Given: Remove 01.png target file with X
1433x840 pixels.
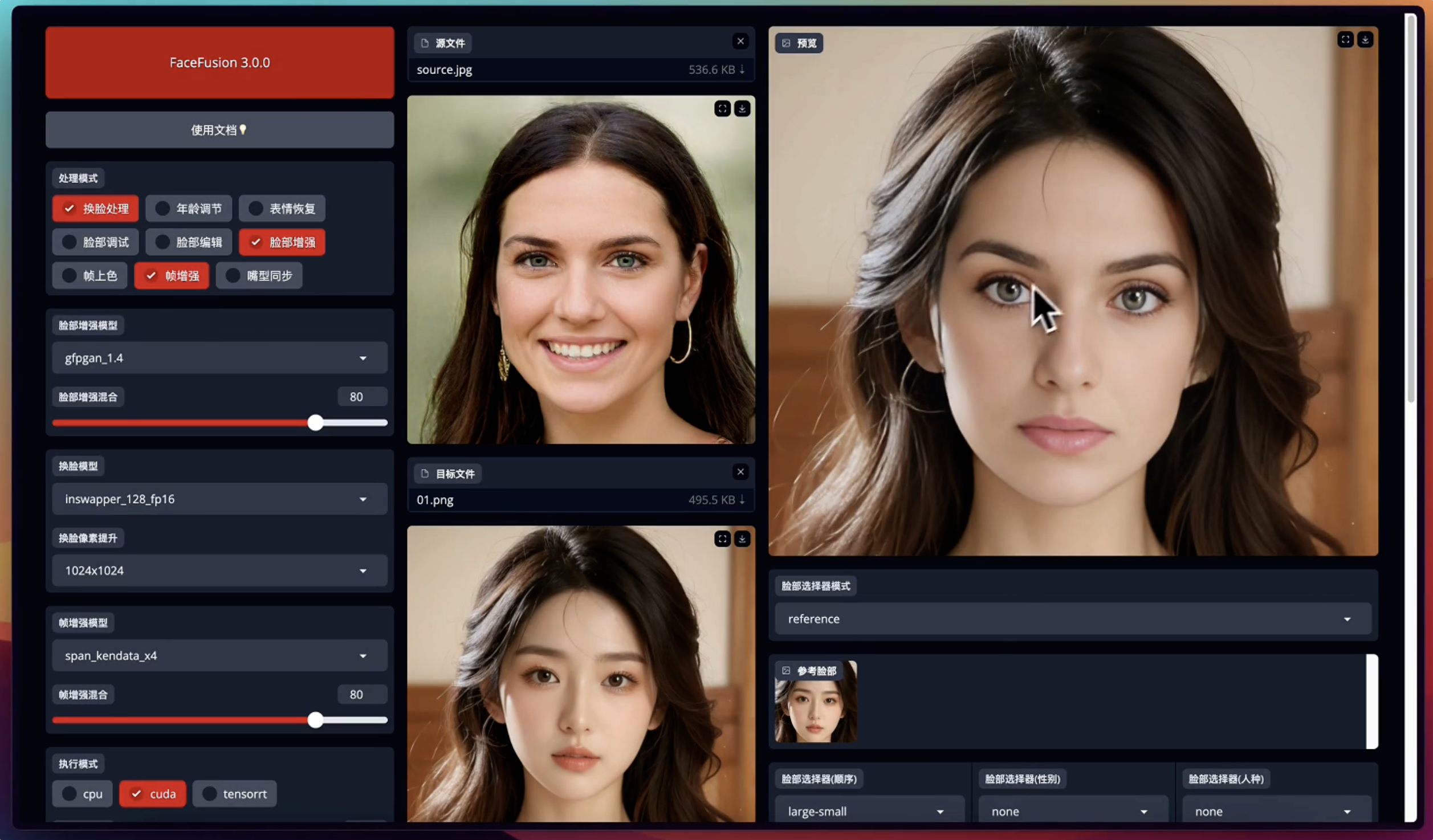Looking at the screenshot, I should click(x=740, y=472).
